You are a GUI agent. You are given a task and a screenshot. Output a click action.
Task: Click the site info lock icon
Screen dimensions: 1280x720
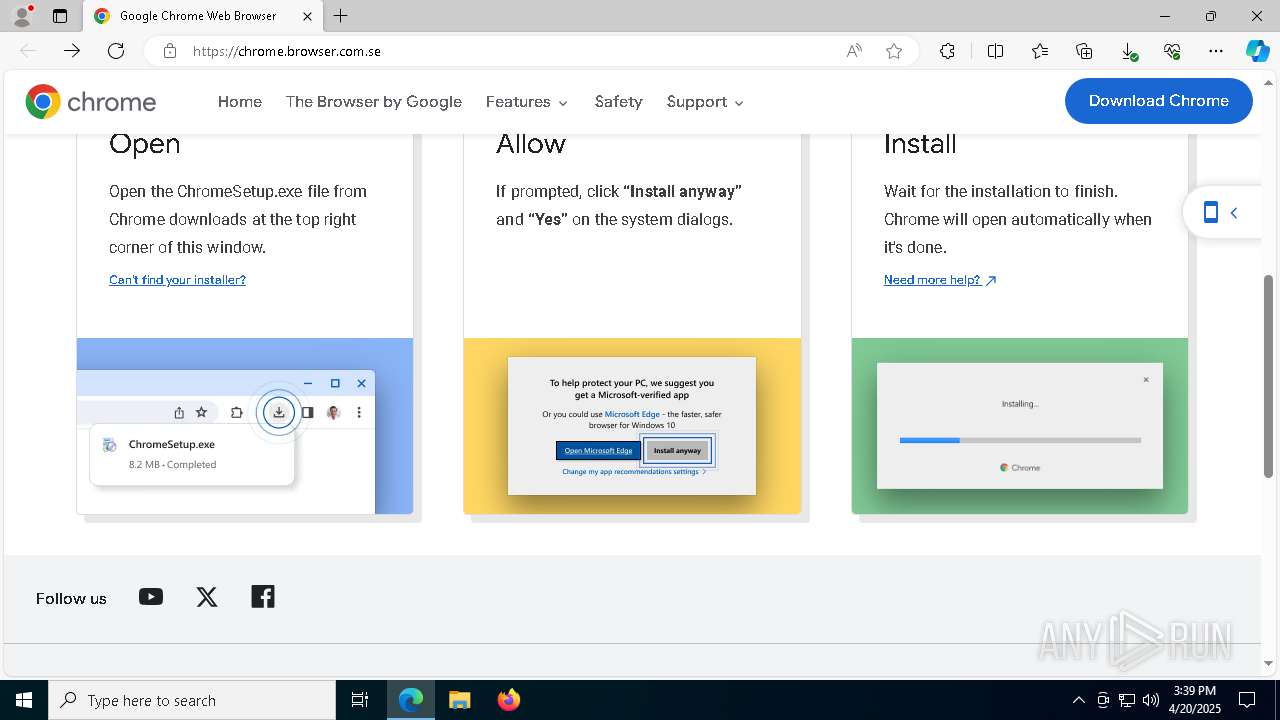tap(170, 51)
